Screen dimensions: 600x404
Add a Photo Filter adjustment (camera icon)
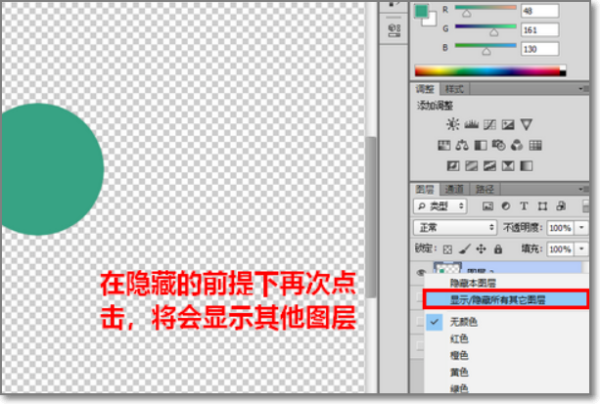tap(499, 145)
